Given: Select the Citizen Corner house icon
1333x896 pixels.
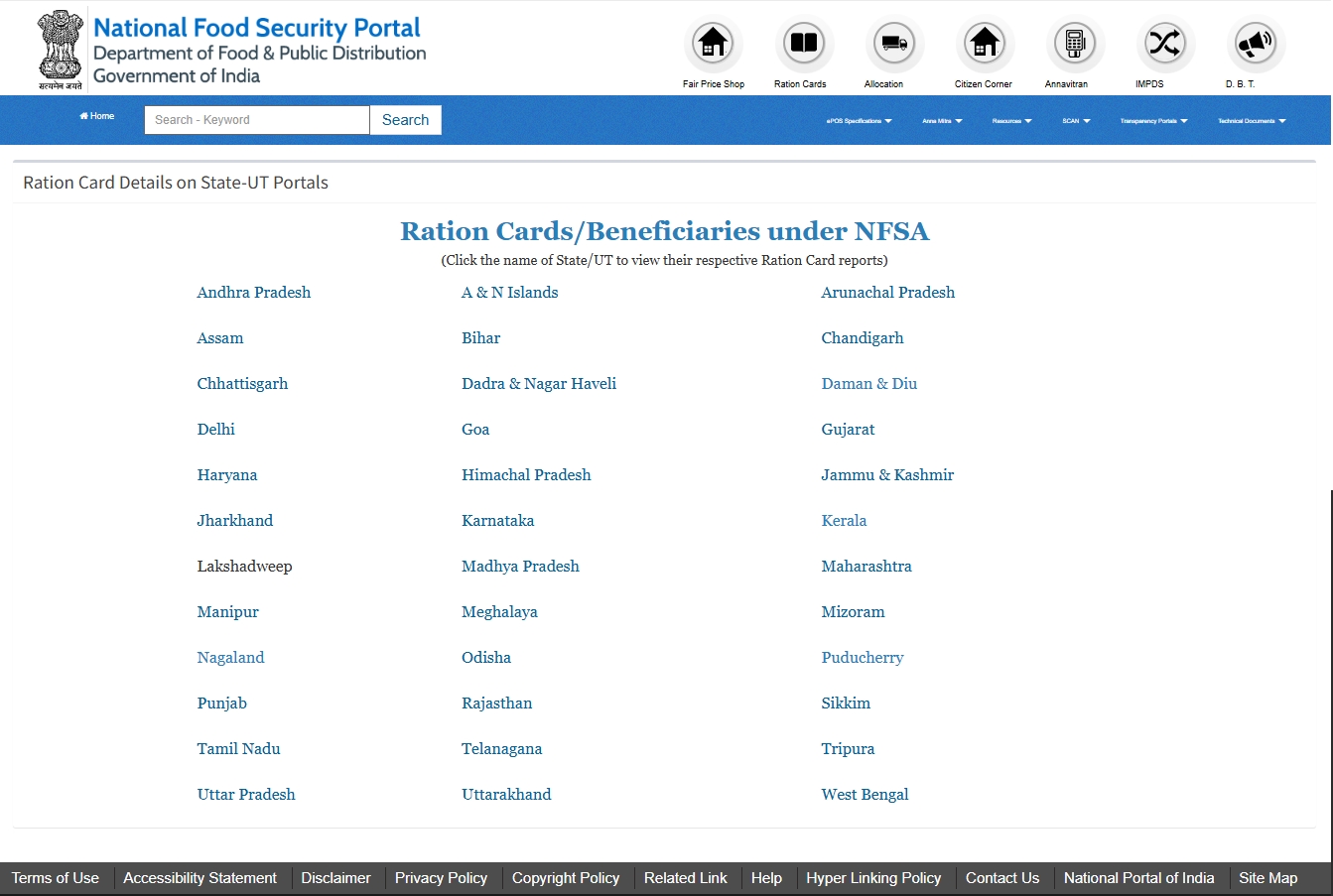Looking at the screenshot, I should 984,44.
